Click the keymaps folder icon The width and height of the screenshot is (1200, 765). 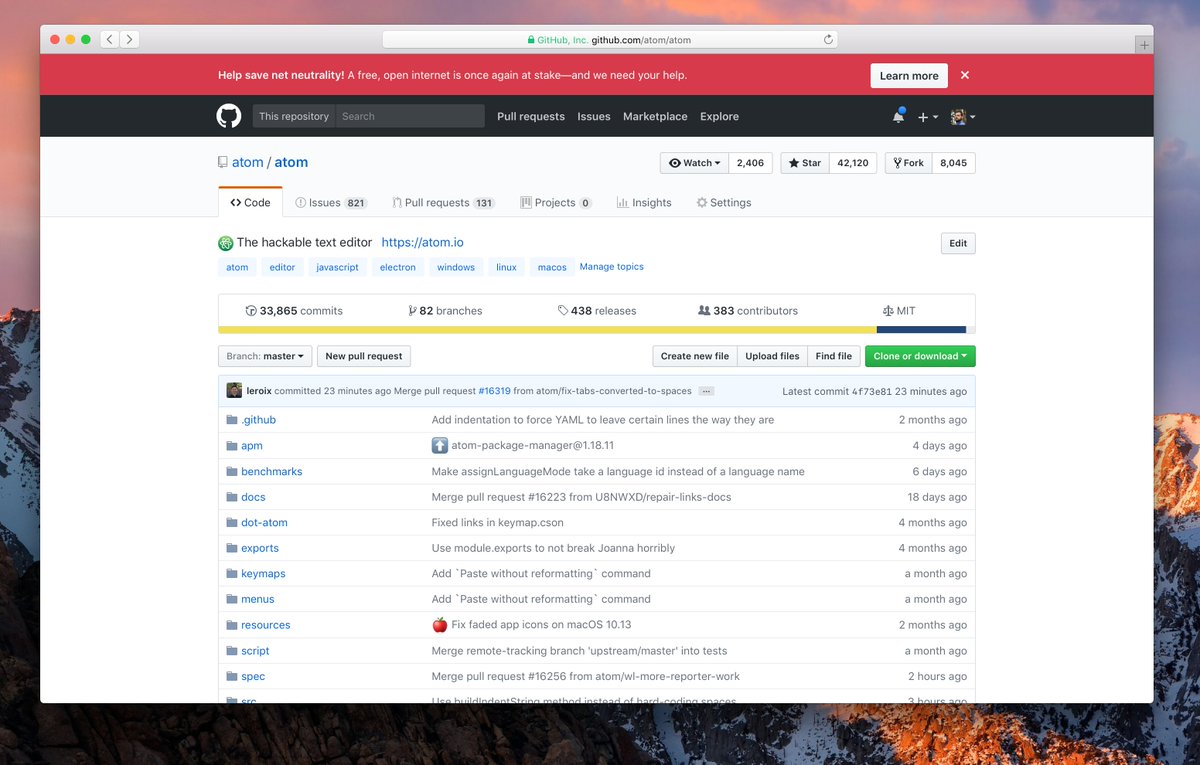pyautogui.click(x=232, y=574)
